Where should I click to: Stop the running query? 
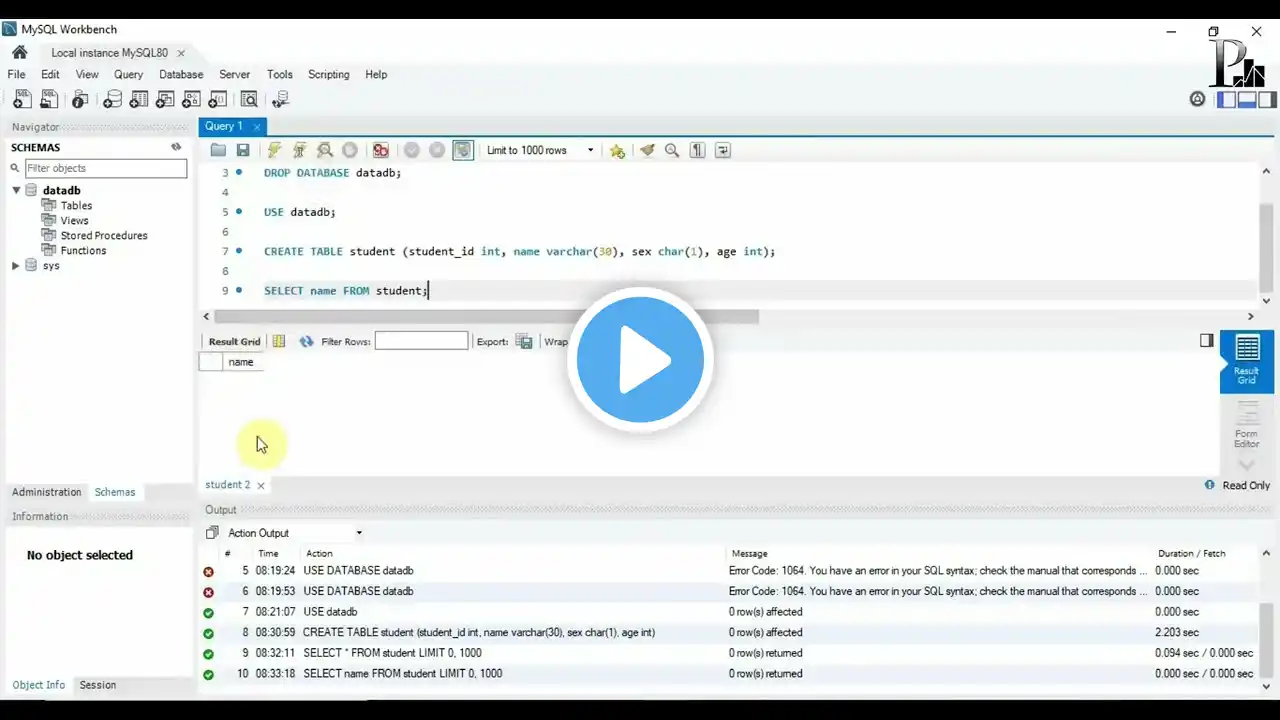[x=350, y=150]
